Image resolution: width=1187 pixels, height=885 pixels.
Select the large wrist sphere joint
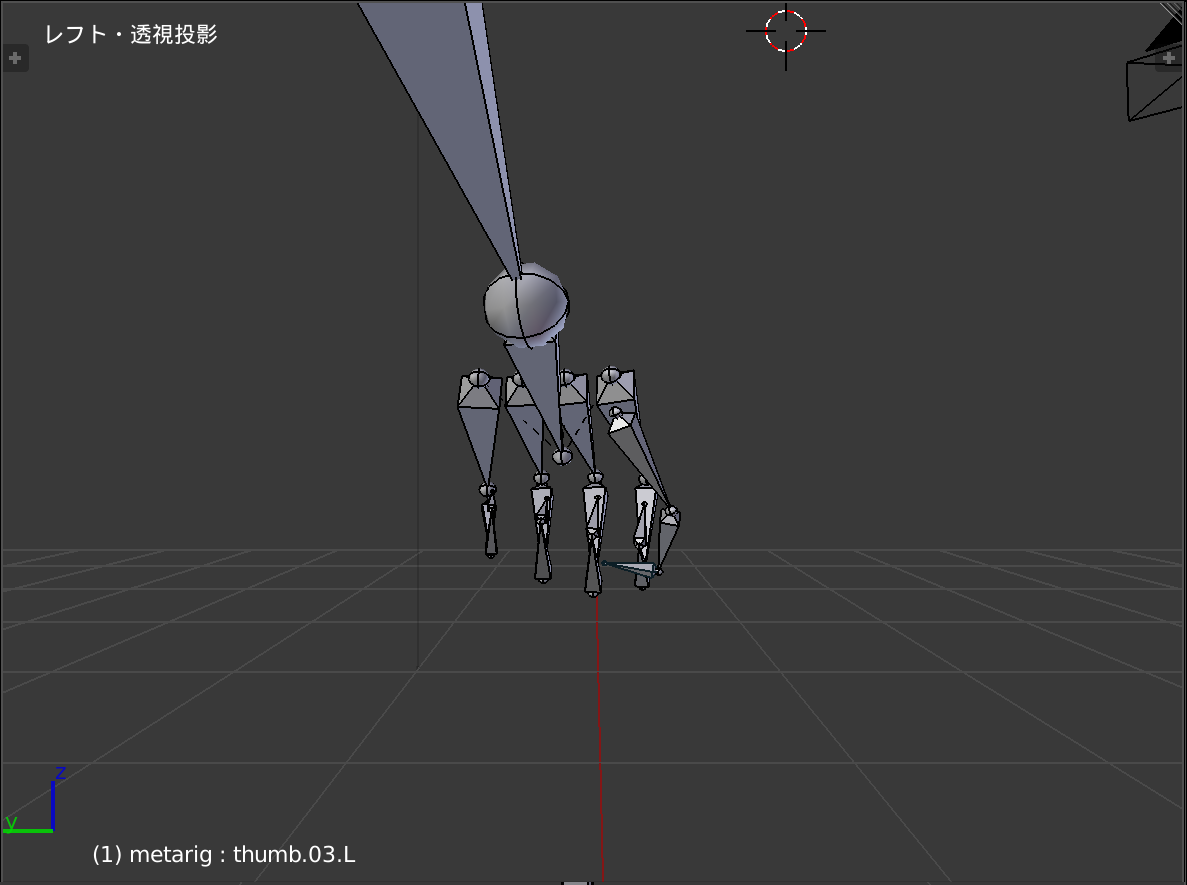pos(526,305)
